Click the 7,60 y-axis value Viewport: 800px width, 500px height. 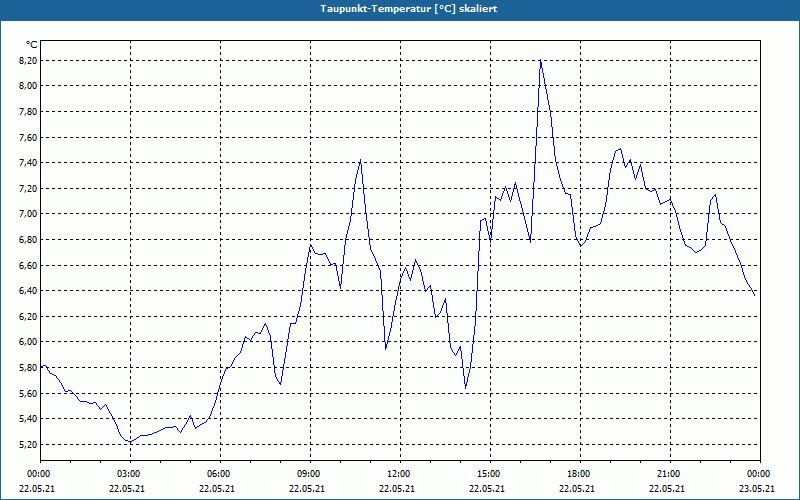click(x=29, y=137)
